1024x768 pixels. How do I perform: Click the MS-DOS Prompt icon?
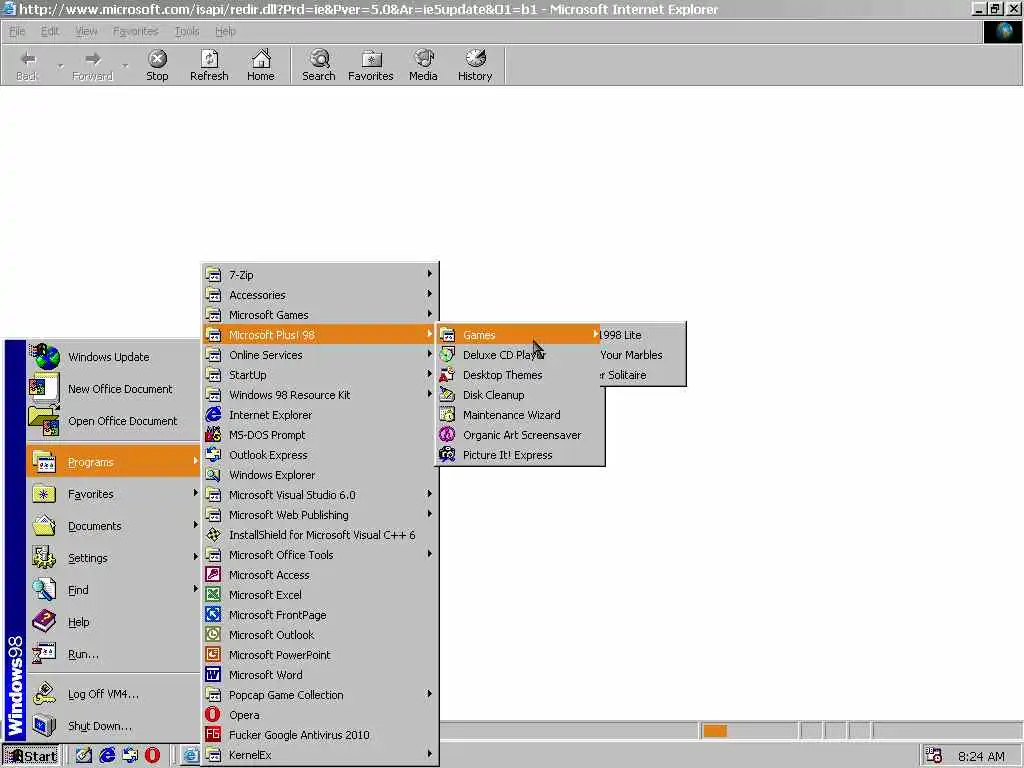tap(213, 434)
